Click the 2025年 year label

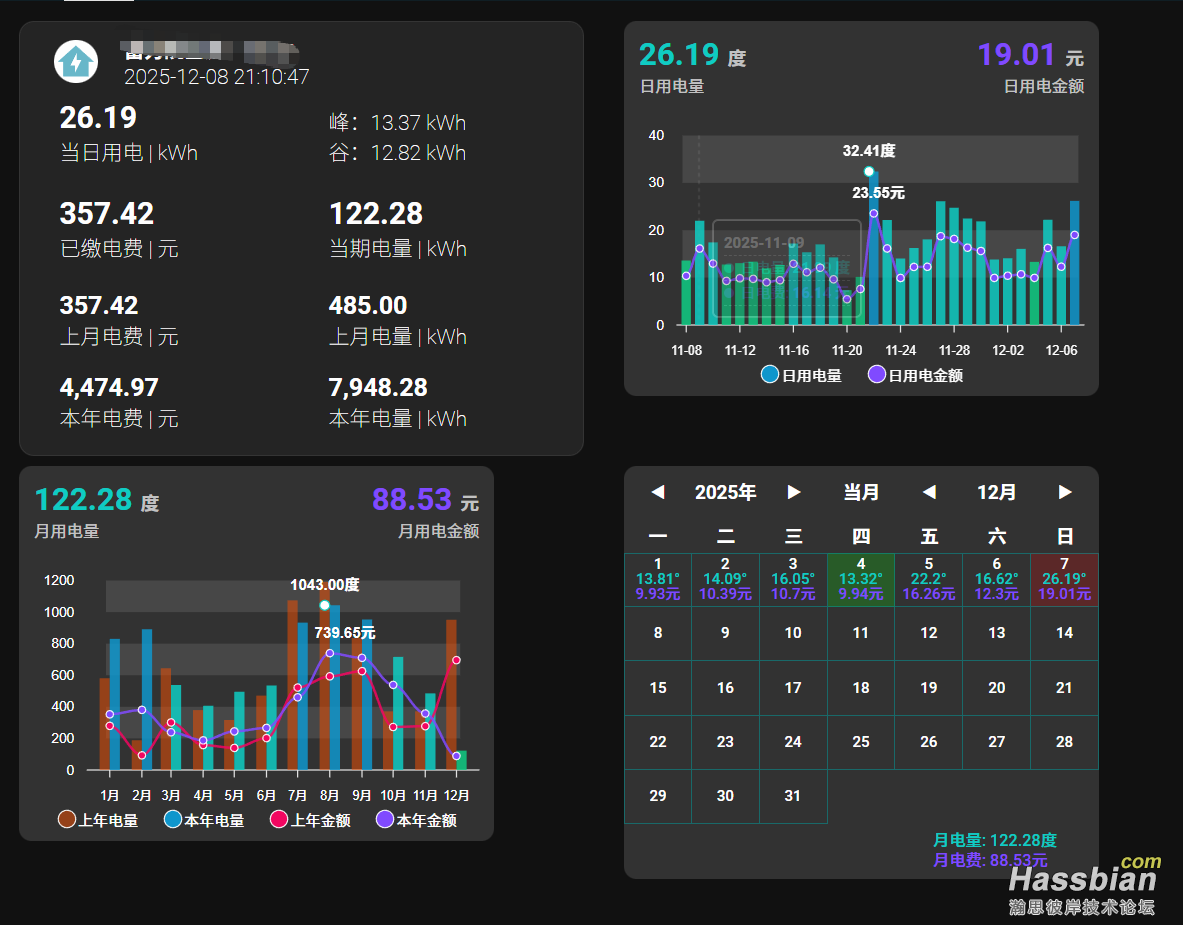point(725,492)
